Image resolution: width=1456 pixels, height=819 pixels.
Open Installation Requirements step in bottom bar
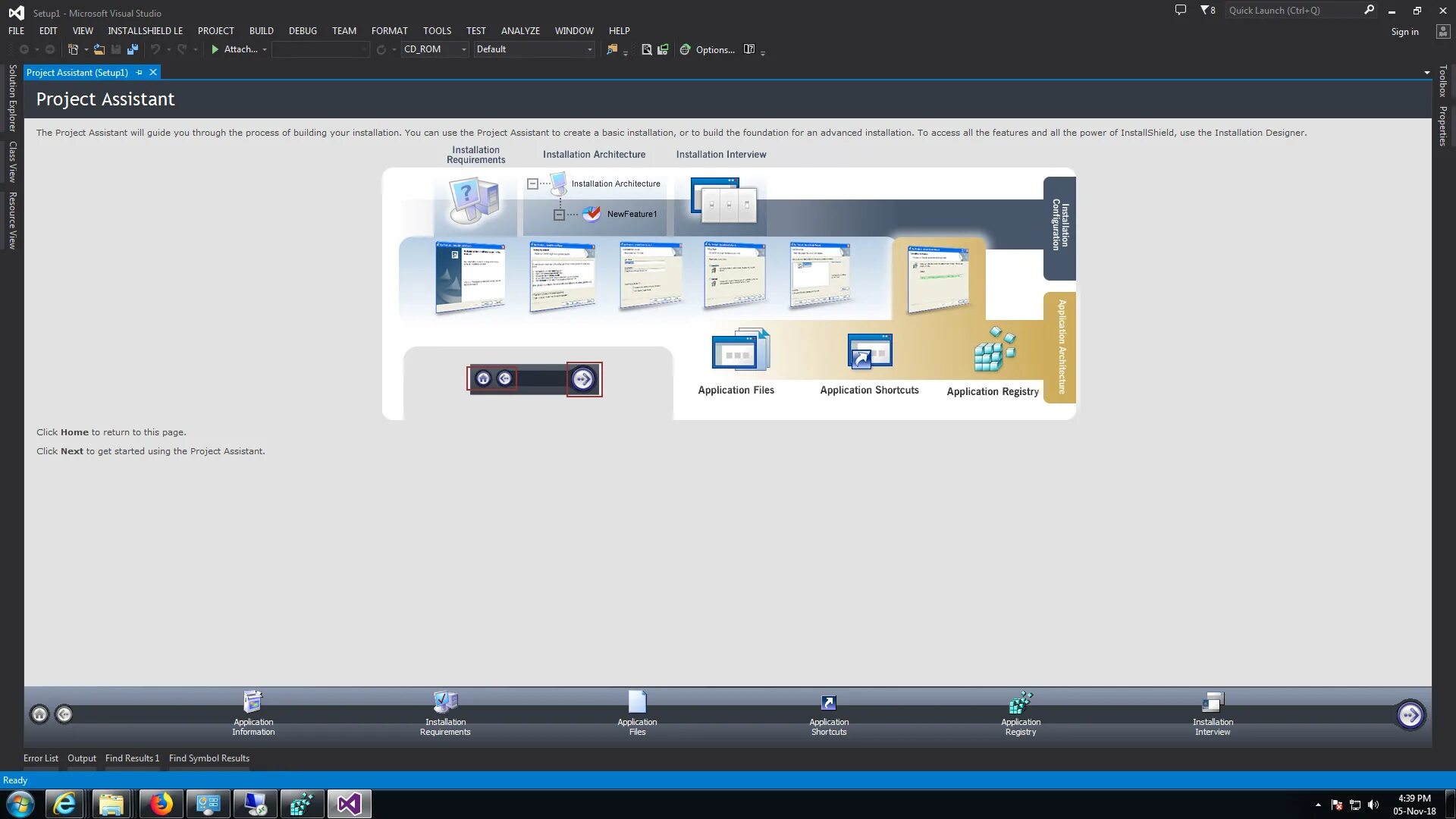click(x=445, y=703)
